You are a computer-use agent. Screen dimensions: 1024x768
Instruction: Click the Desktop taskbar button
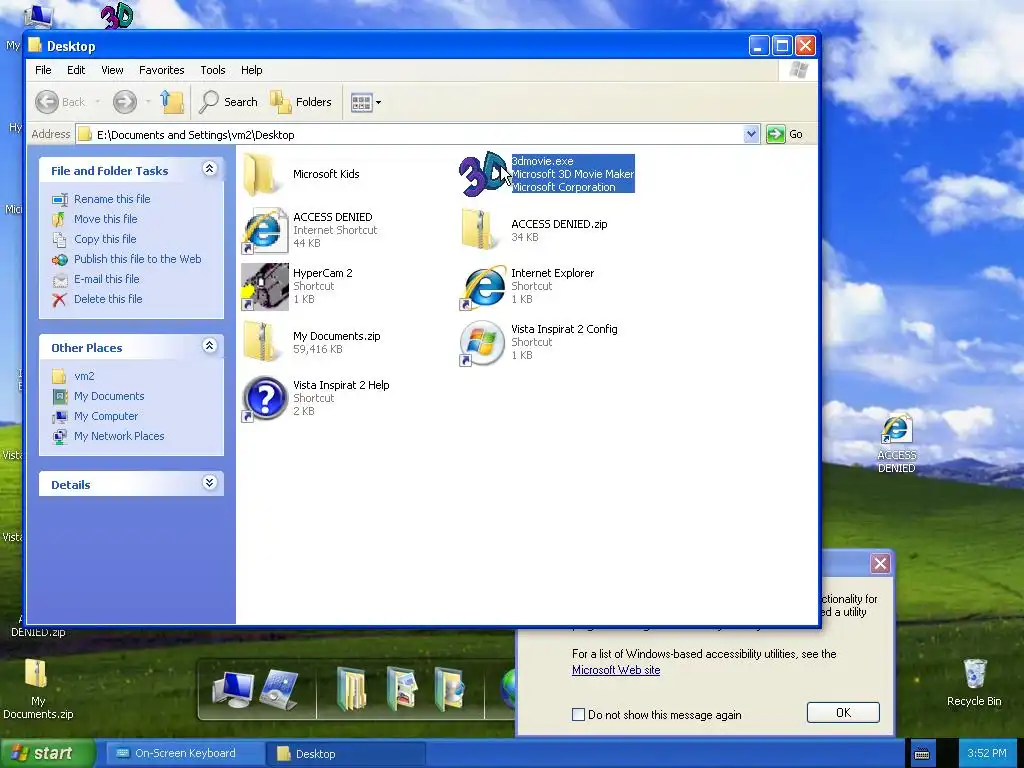346,754
